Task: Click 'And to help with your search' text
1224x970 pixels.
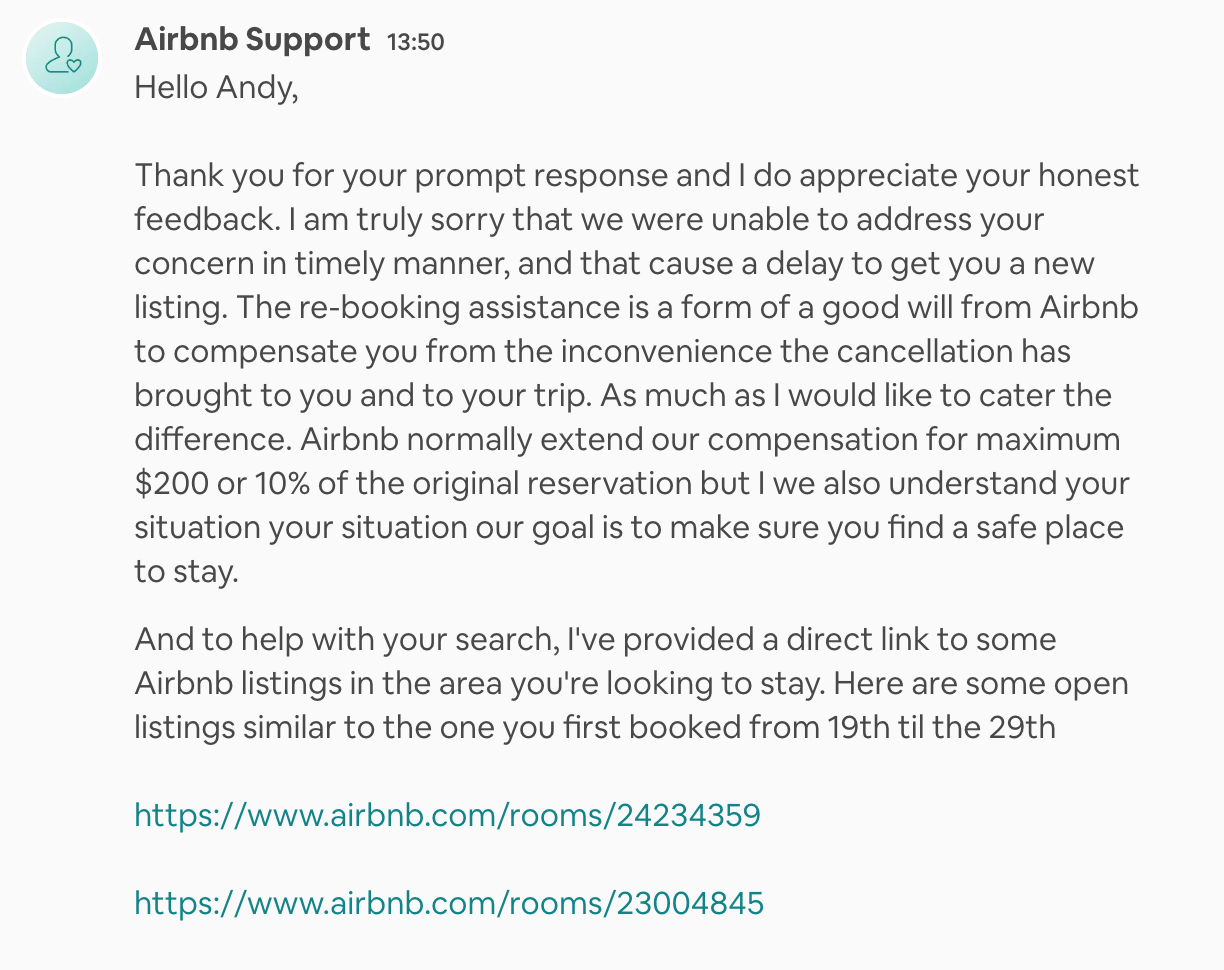Action: (346, 640)
